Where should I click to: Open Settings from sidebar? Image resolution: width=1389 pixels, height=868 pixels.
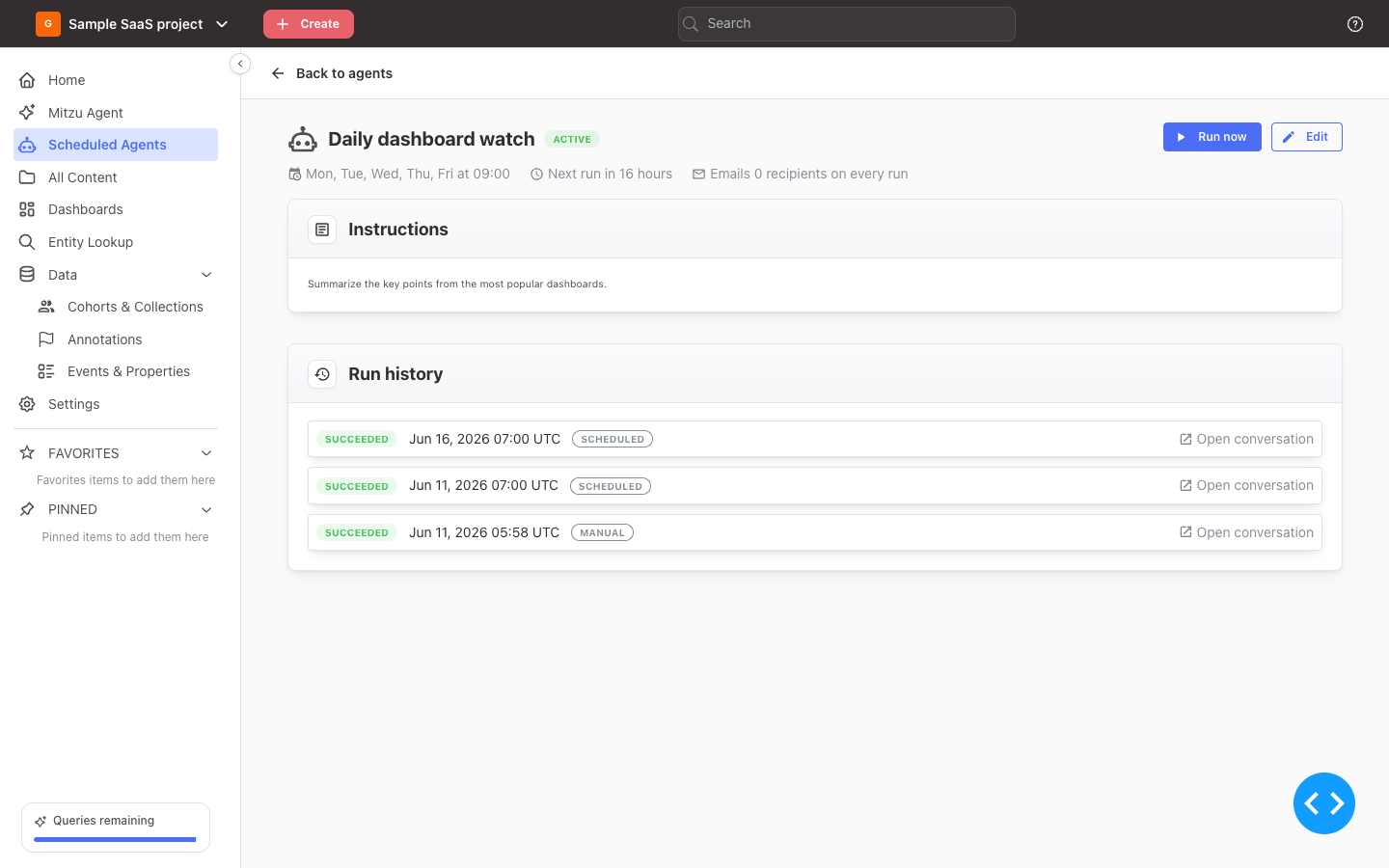[x=116, y=404]
